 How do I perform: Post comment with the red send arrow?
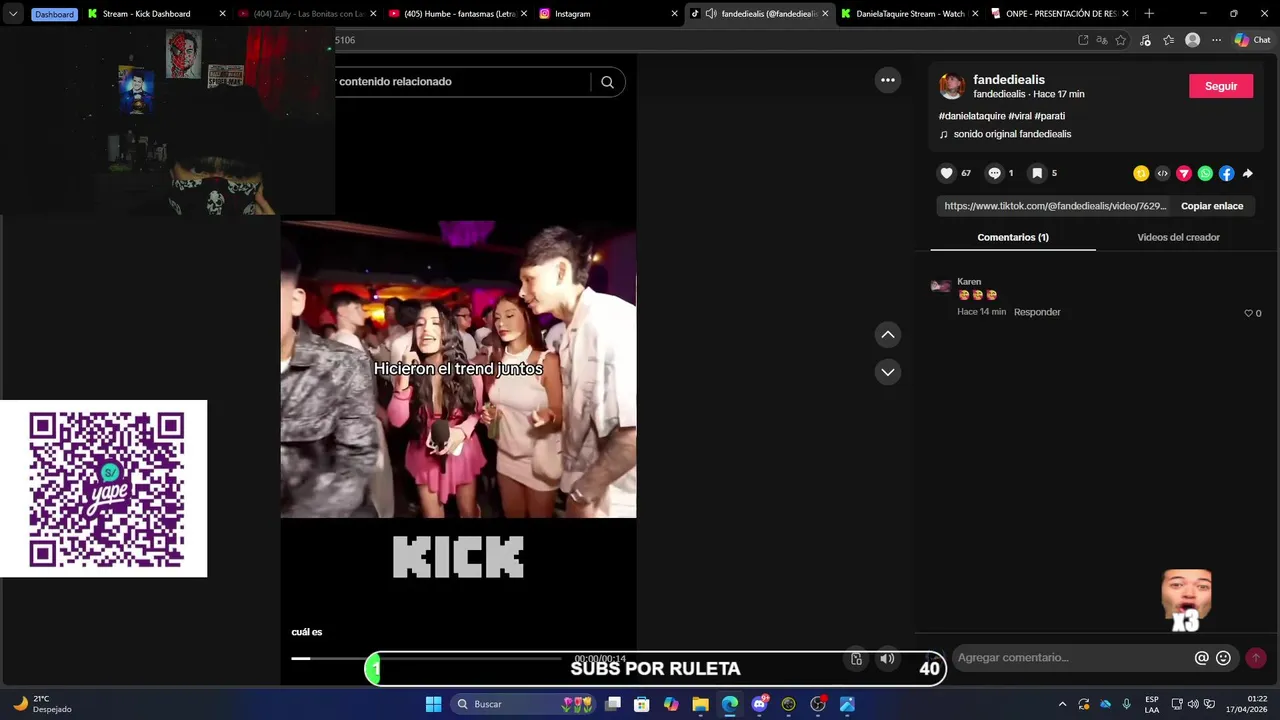(x=1256, y=658)
